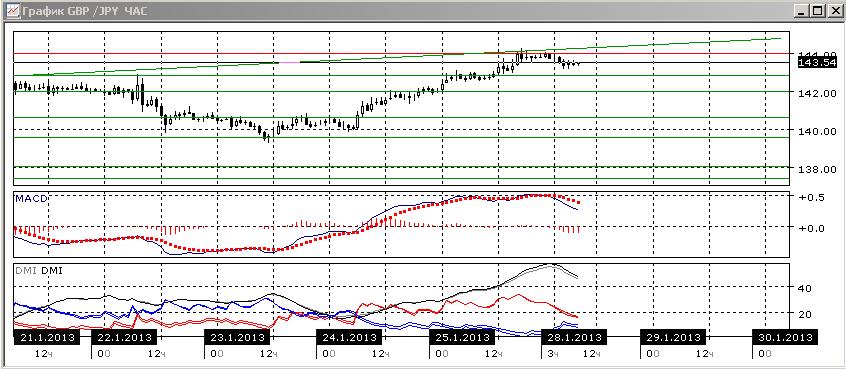Click the +0.5 MACD scale value
The image size is (846, 369).
click(x=811, y=197)
